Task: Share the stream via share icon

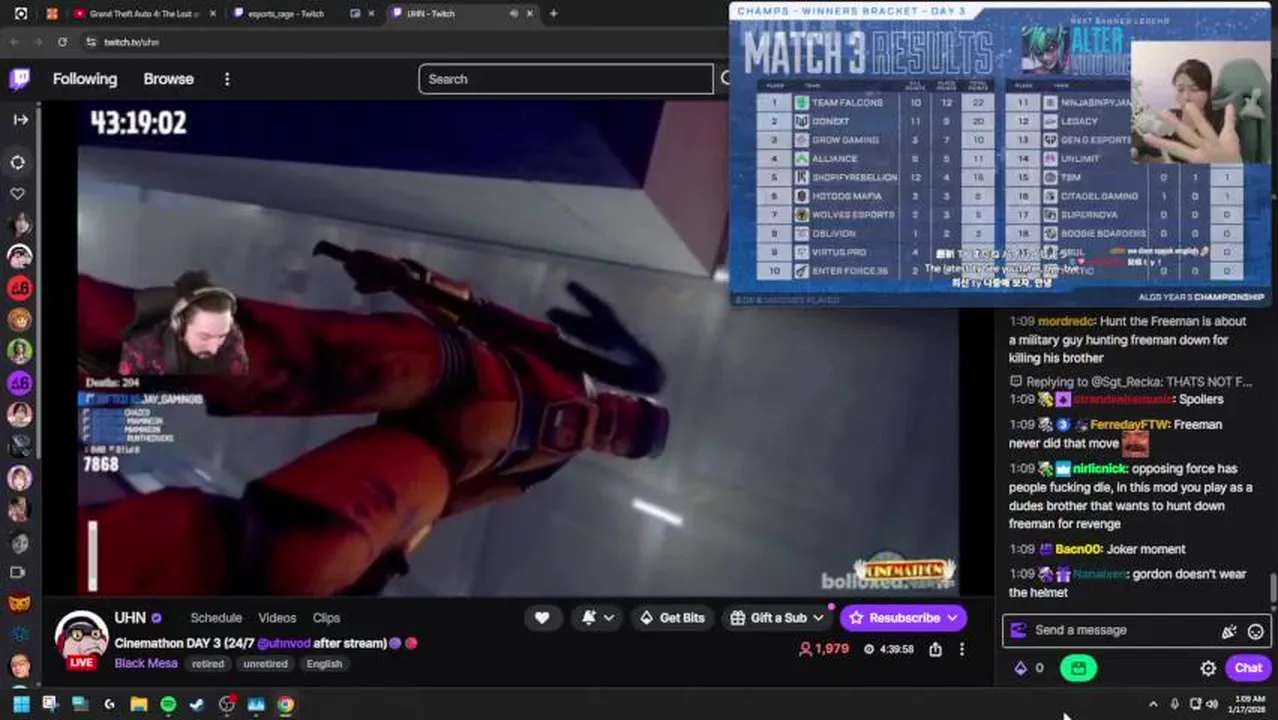Action: click(x=935, y=649)
